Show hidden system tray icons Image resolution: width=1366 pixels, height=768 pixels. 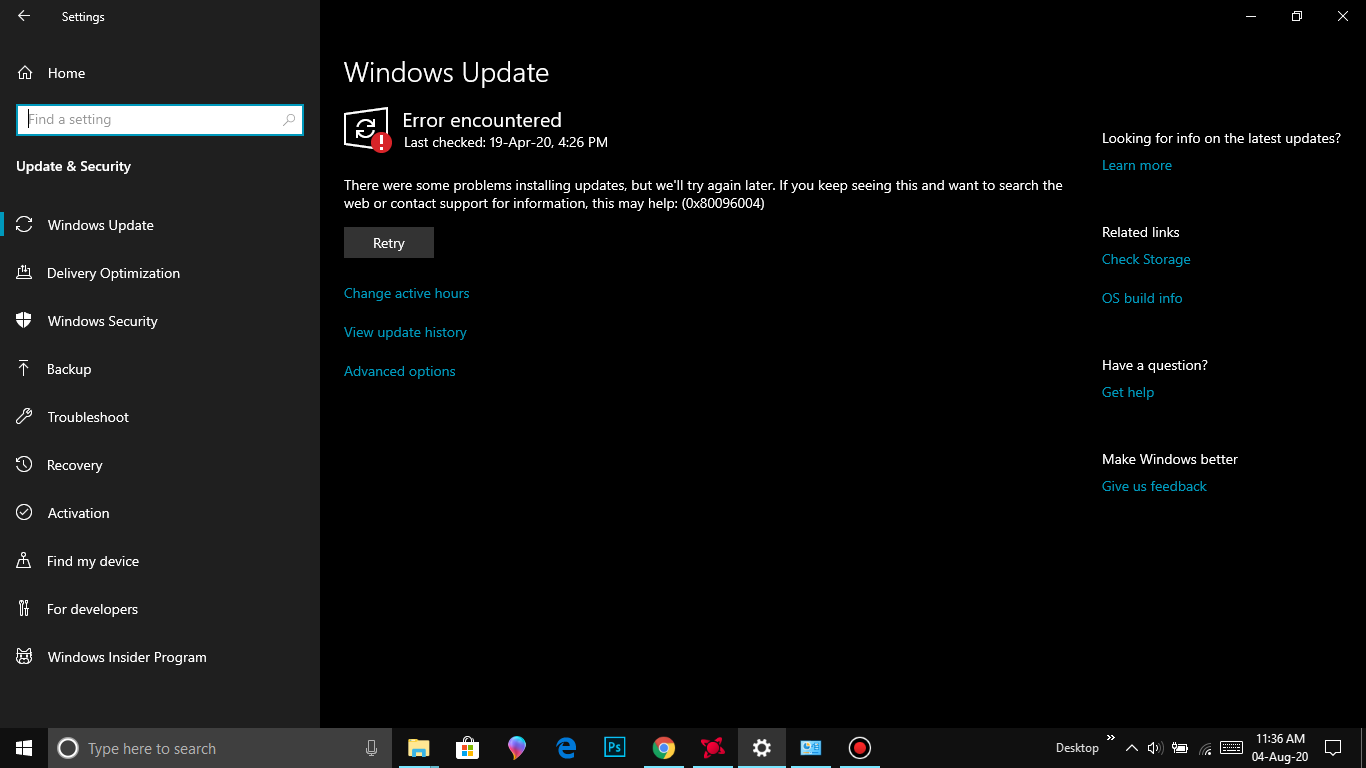point(1132,748)
